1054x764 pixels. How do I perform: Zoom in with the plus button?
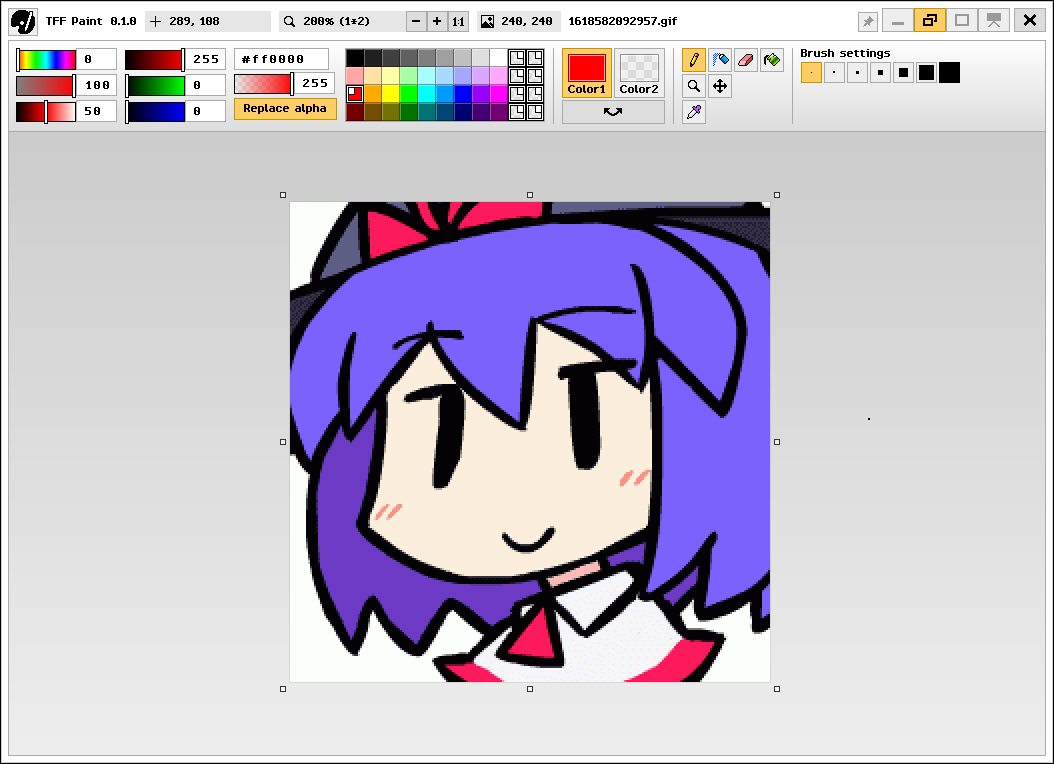coord(437,22)
